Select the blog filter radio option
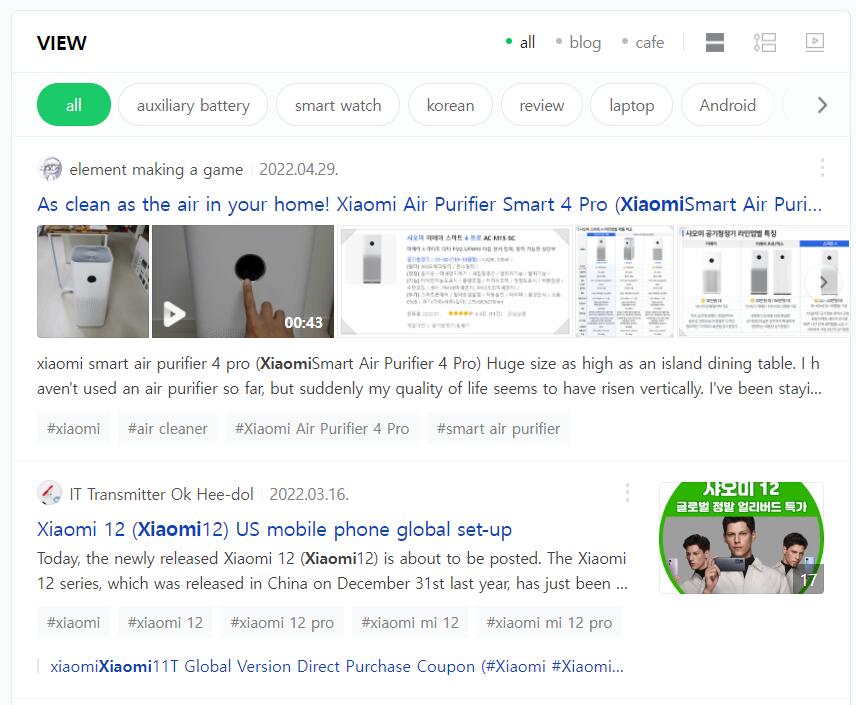The width and height of the screenshot is (856, 705). pos(578,42)
